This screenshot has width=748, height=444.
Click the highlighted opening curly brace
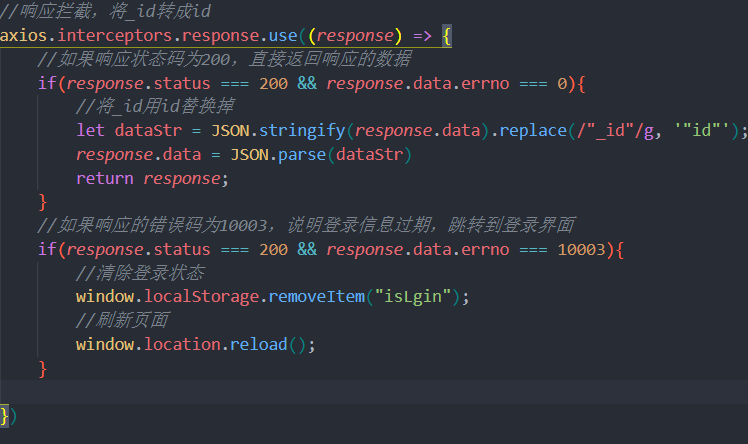click(x=447, y=36)
